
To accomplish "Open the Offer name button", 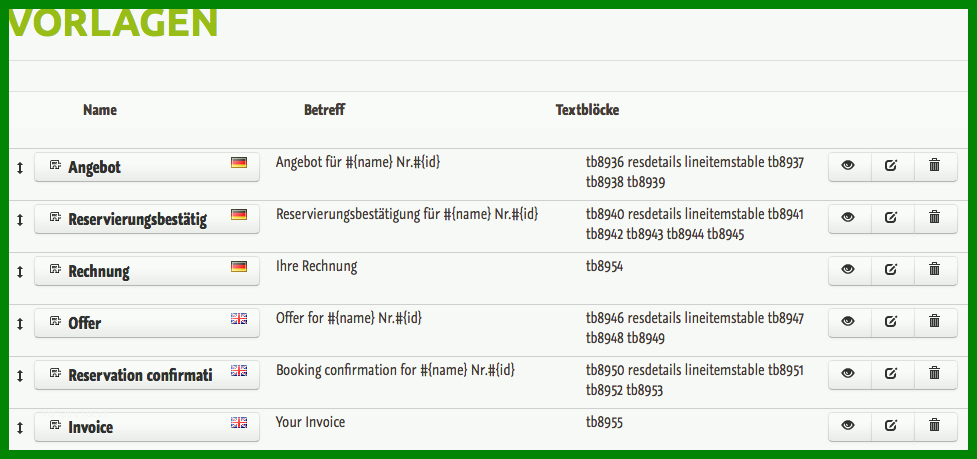I will pyautogui.click(x=147, y=322).
